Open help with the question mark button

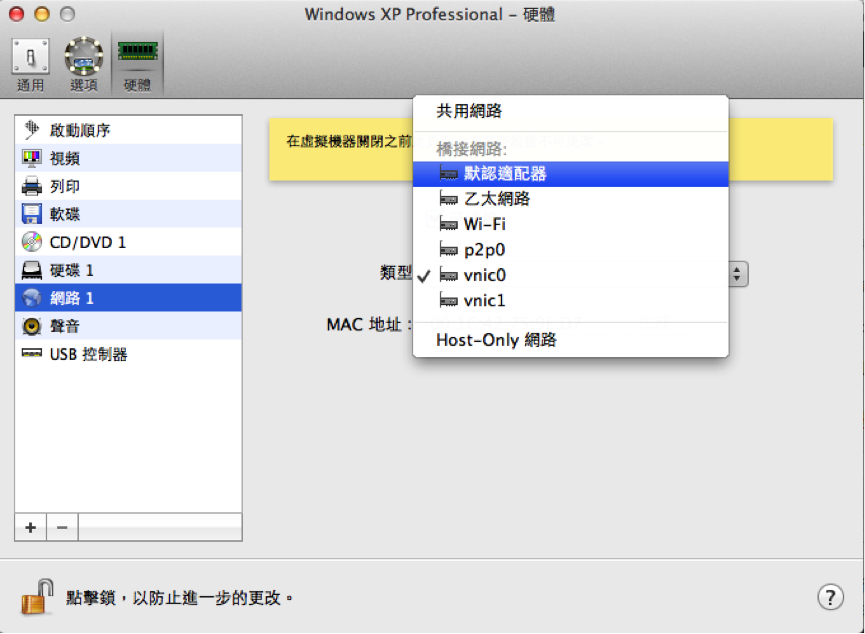pos(830,597)
